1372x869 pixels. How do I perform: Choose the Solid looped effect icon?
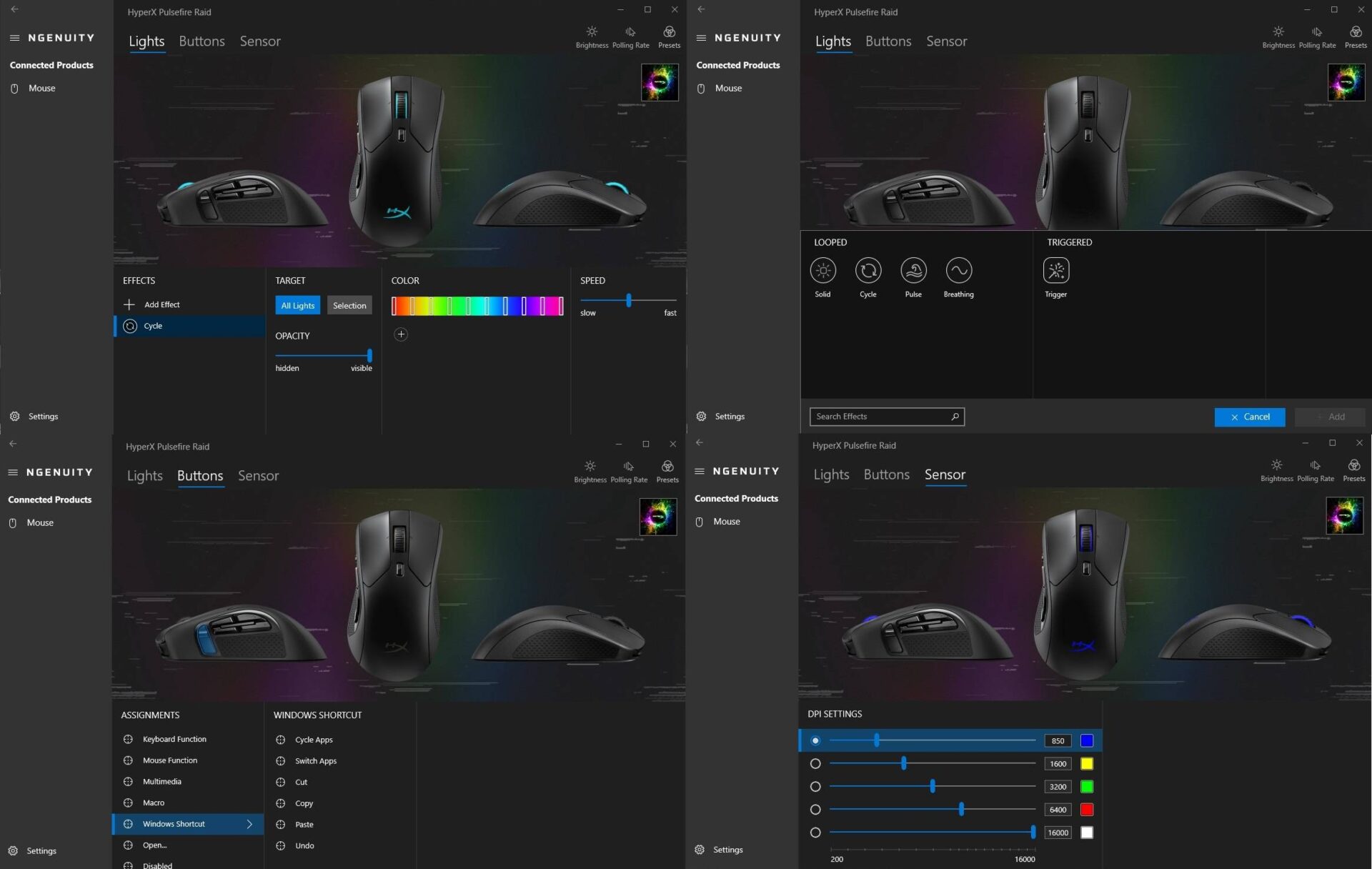point(823,271)
